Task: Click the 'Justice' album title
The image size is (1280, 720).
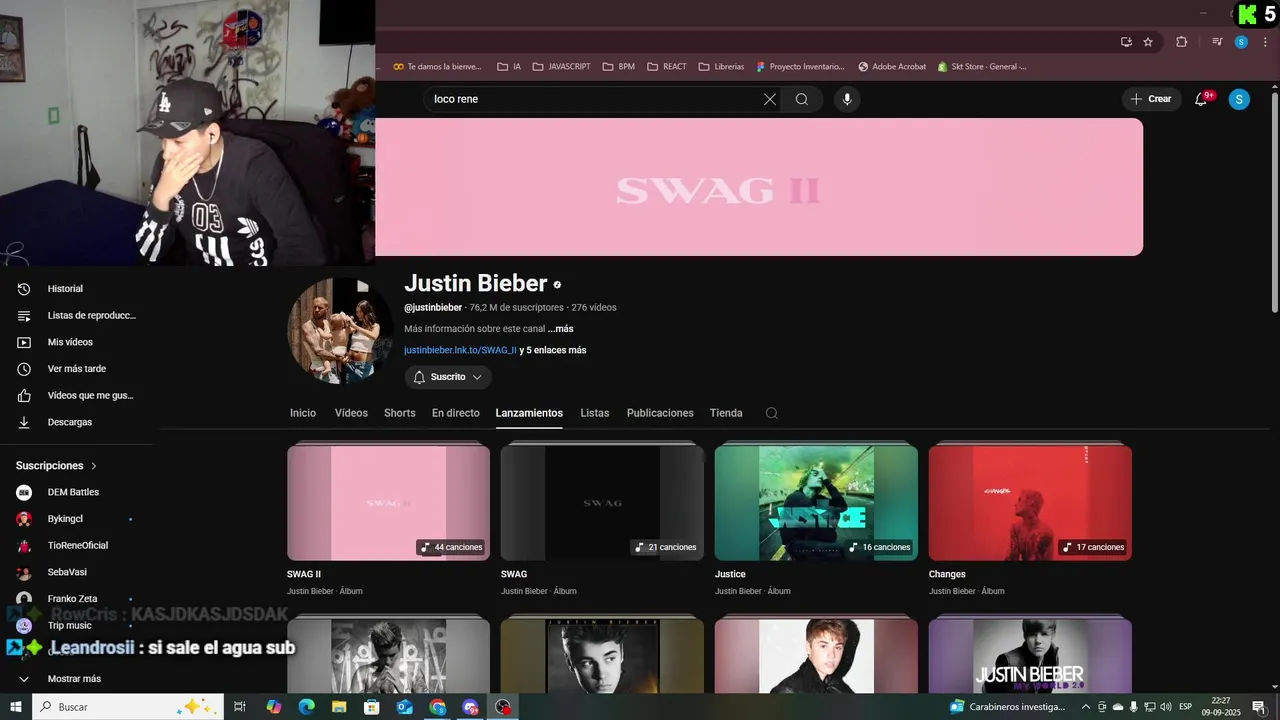Action: 730,574
